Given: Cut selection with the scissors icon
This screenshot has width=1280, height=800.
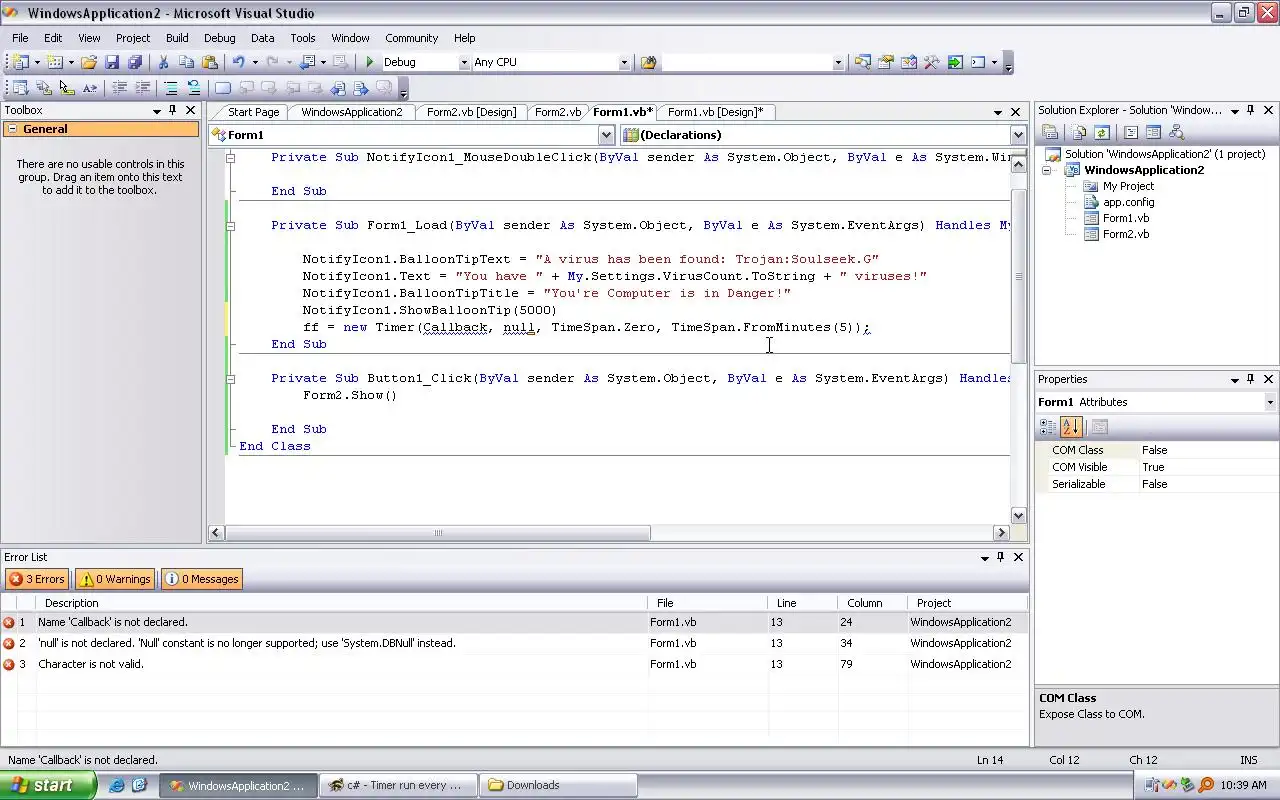Looking at the screenshot, I should click(164, 62).
